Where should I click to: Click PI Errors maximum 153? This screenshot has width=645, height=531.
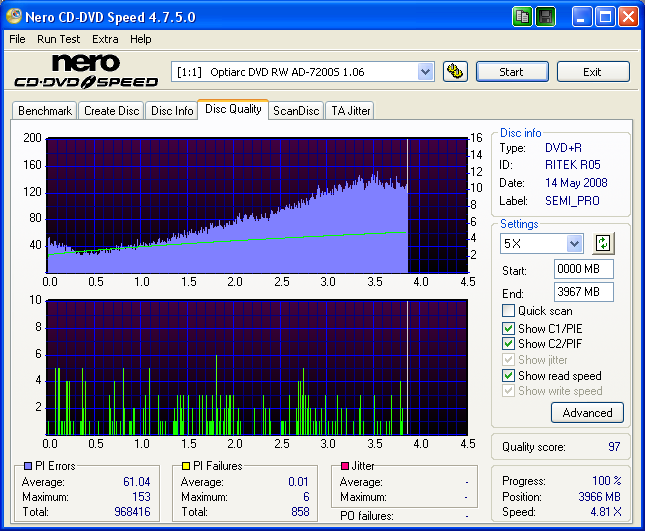point(142,497)
